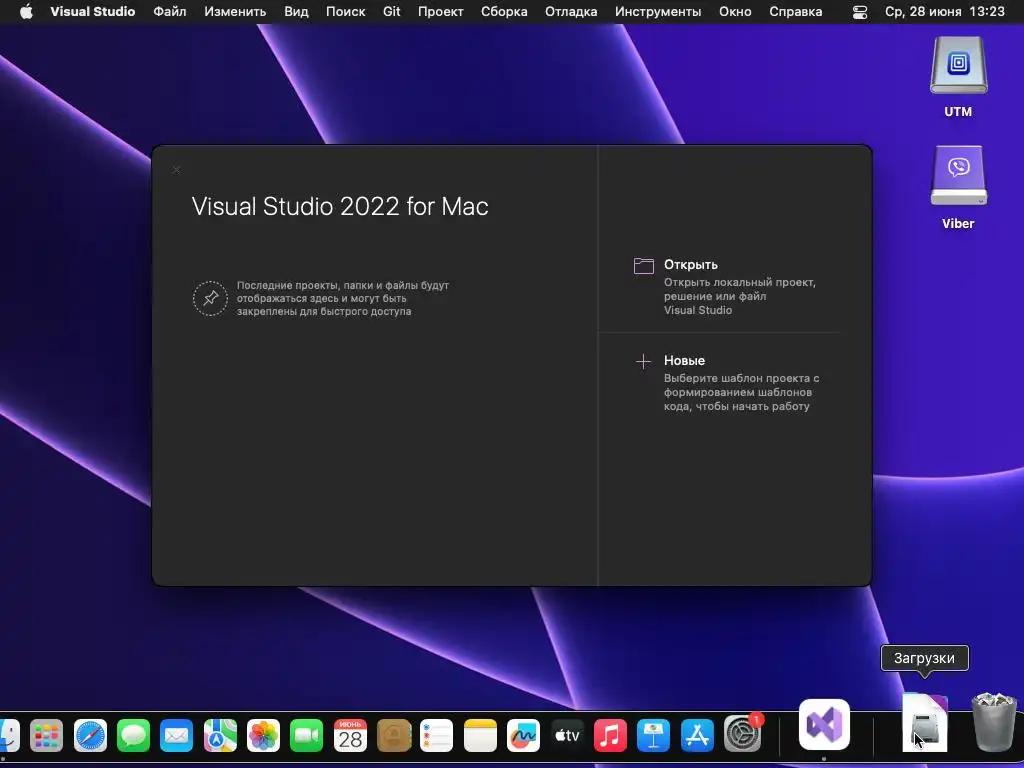Image resolution: width=1024 pixels, height=768 pixels.
Task: Open Control Center in menu bar
Action: pos(860,12)
